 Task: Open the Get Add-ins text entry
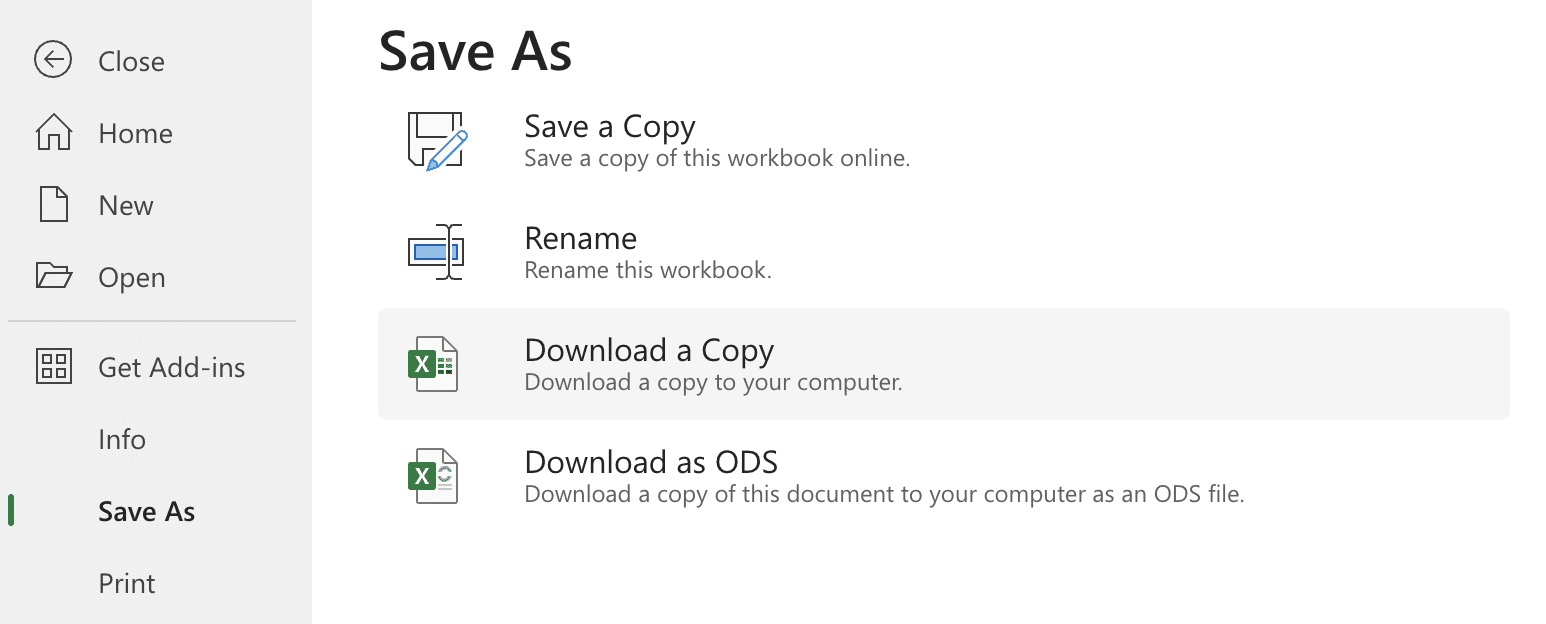pos(171,368)
